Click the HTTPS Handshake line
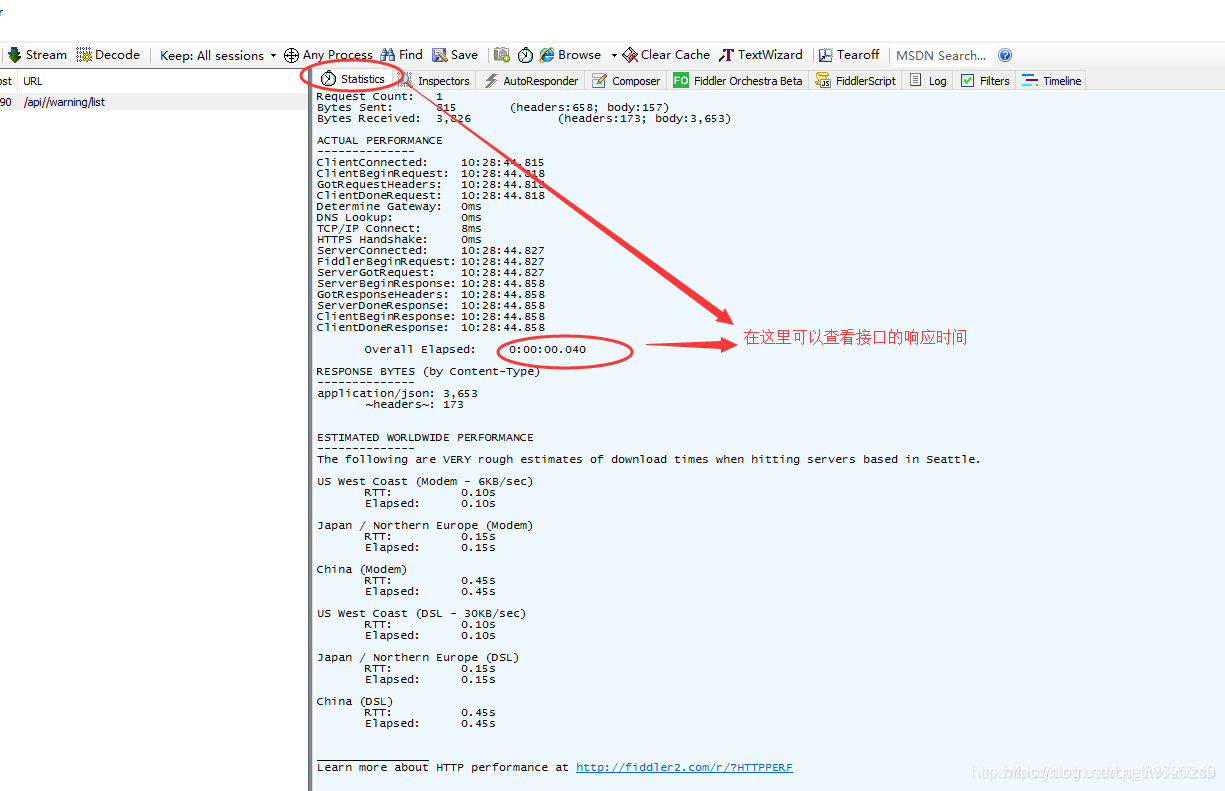 coord(399,240)
